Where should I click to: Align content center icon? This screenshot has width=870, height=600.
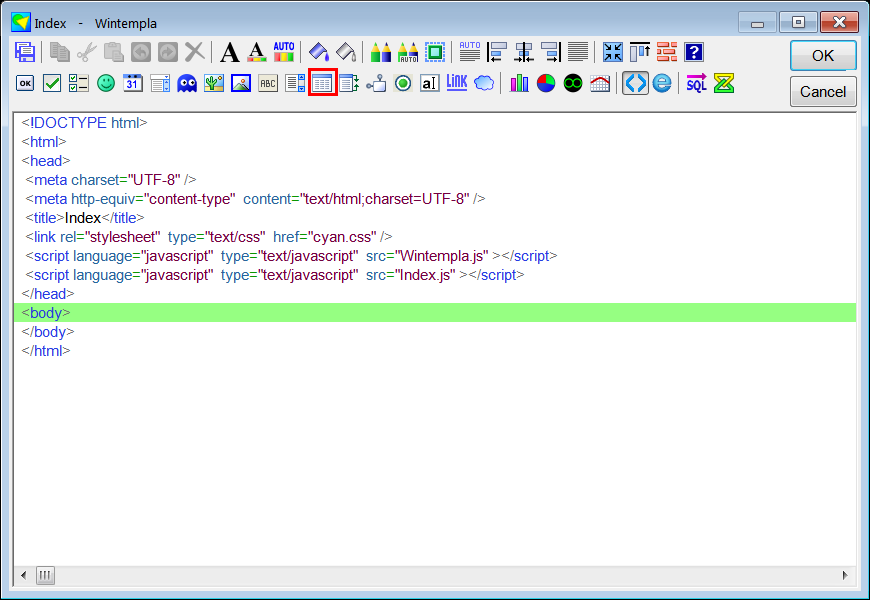click(x=524, y=52)
